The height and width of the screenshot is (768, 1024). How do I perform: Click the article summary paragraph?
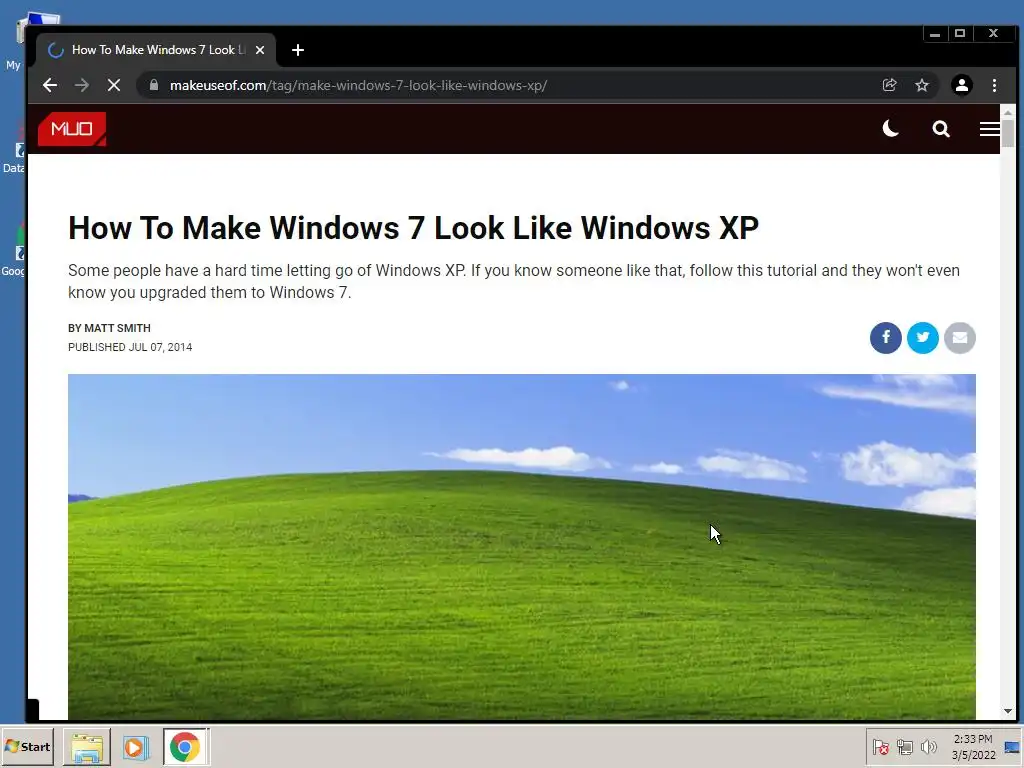[x=514, y=281]
